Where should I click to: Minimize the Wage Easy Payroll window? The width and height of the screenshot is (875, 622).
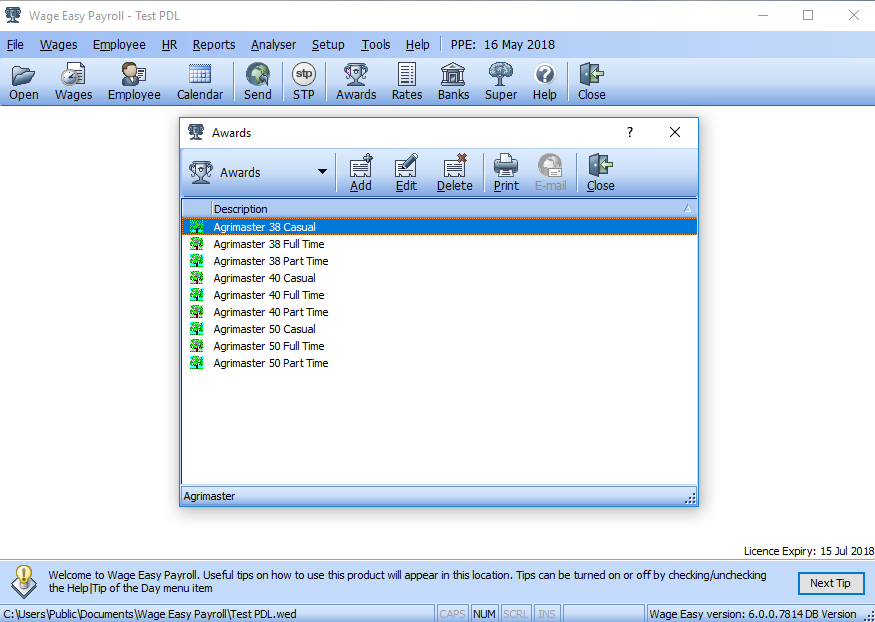point(763,16)
